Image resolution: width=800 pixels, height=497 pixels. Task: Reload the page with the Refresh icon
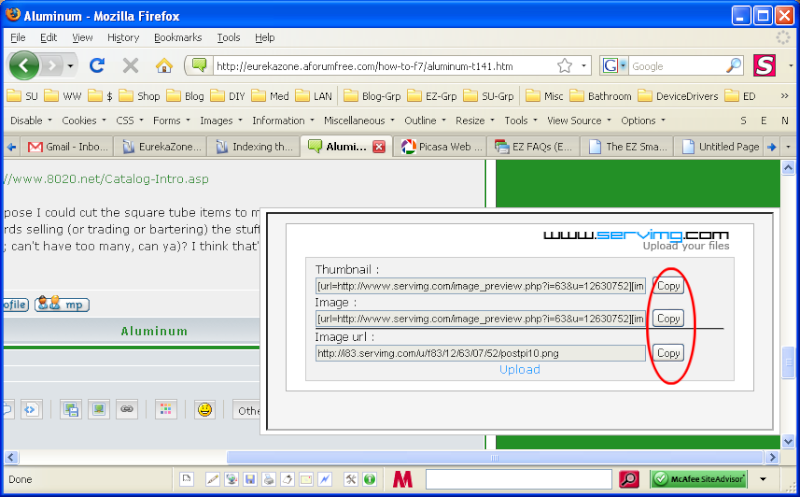click(97, 65)
